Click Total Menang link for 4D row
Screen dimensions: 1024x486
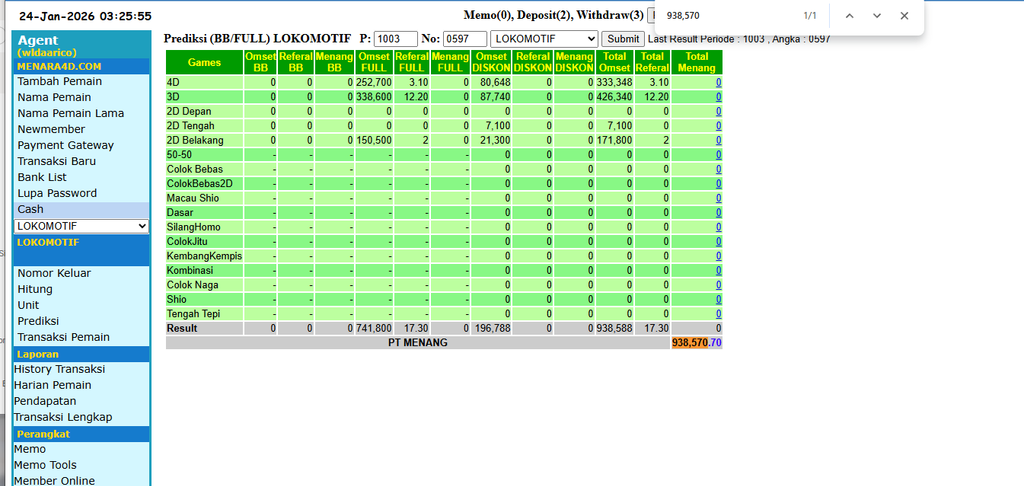tap(718, 82)
